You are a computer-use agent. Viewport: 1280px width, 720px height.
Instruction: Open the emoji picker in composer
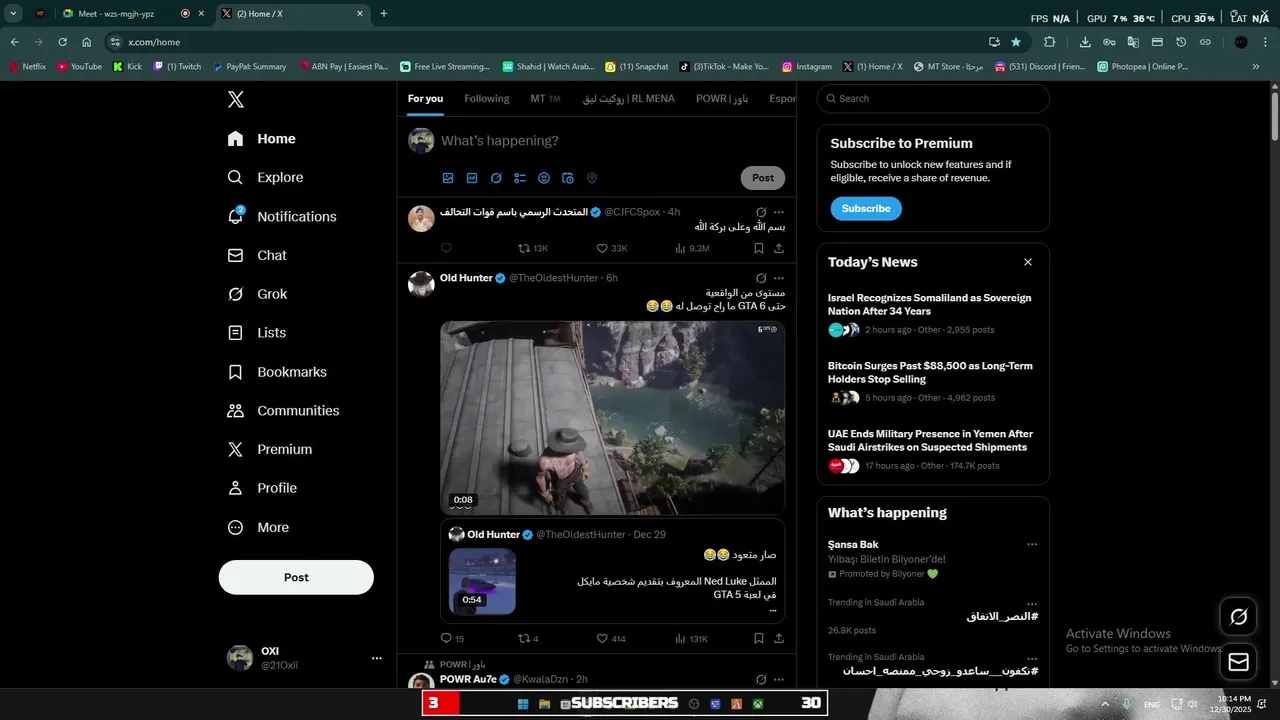(544, 178)
